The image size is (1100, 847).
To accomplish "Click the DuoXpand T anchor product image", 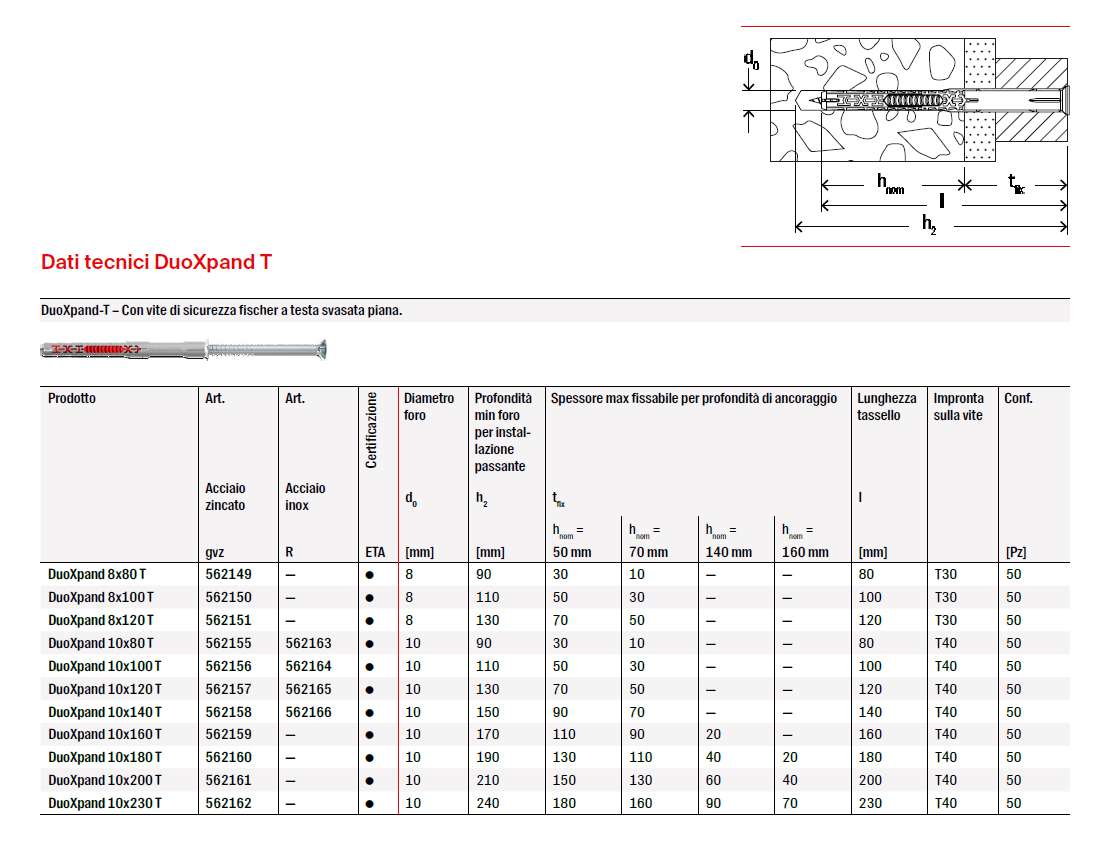I will (185, 350).
